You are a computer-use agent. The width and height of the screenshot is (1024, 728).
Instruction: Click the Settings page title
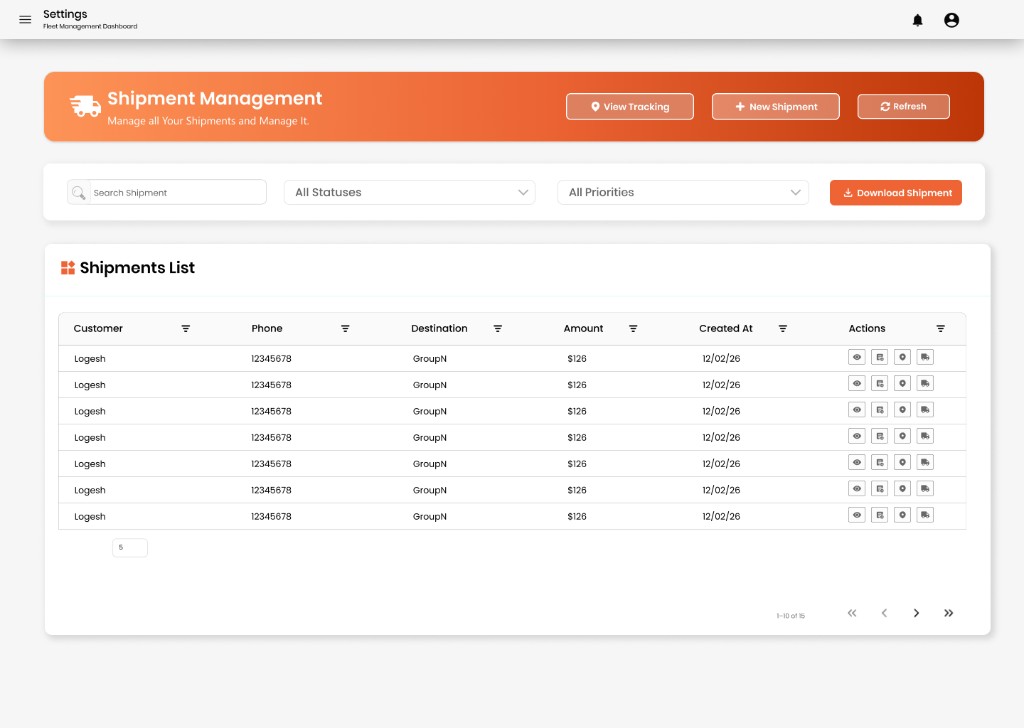pos(65,14)
